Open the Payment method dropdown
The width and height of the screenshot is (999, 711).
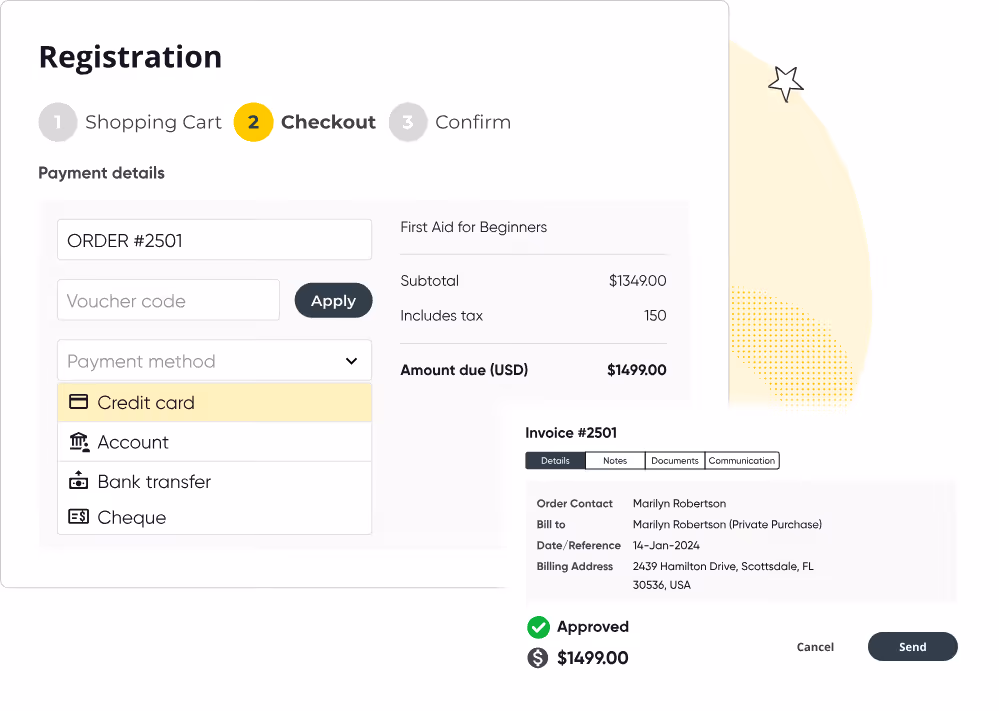click(x=214, y=360)
